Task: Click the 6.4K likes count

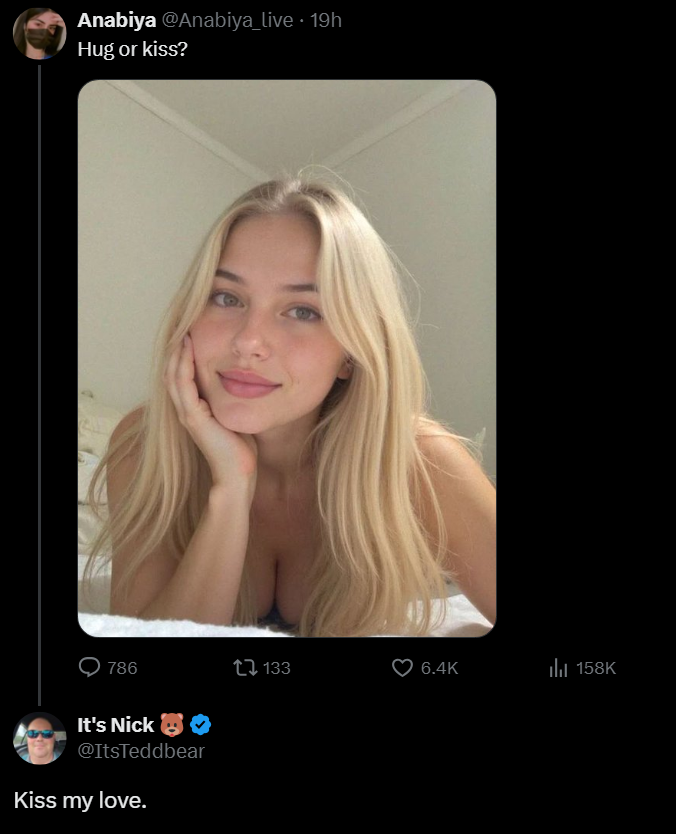Action: (x=439, y=668)
